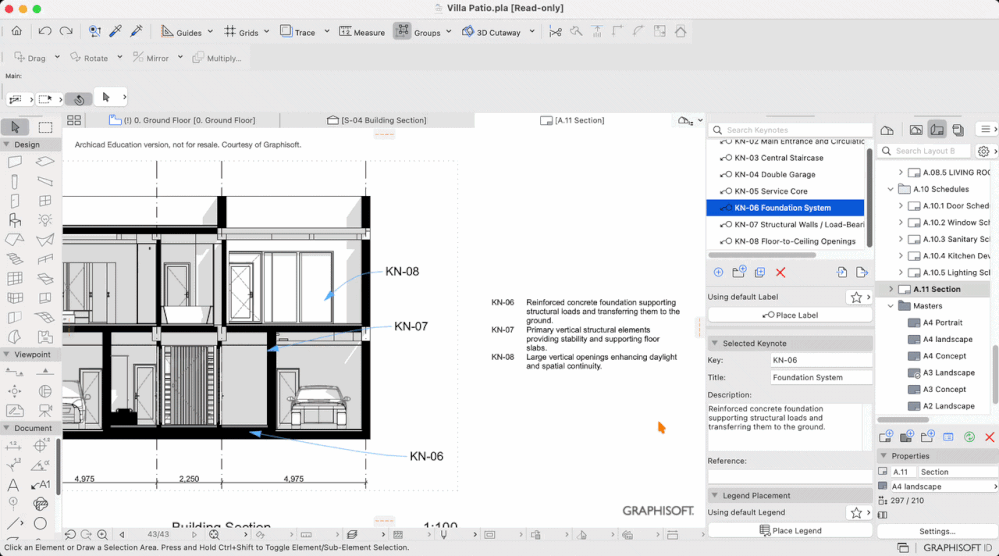Click the new keynote folder icon
This screenshot has height=556, width=999.
(739, 273)
